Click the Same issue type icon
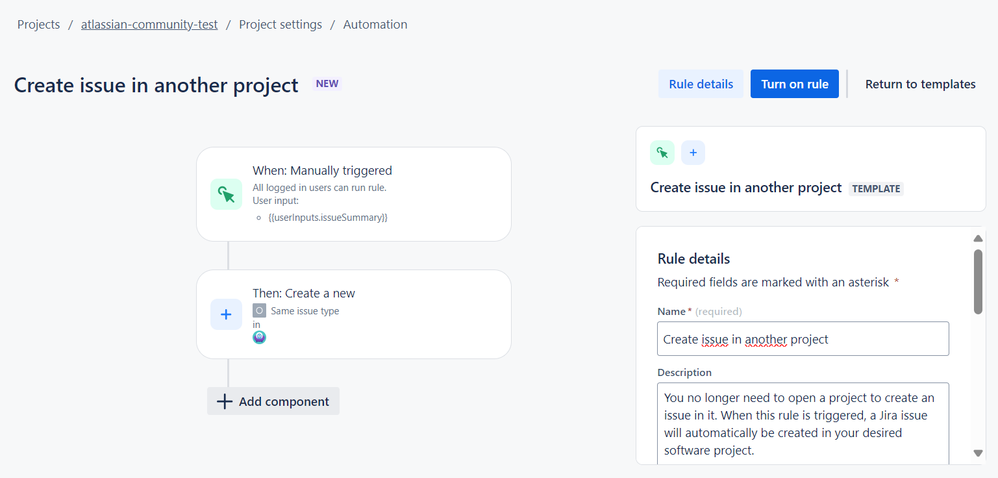This screenshot has width=998, height=478. pos(259,311)
